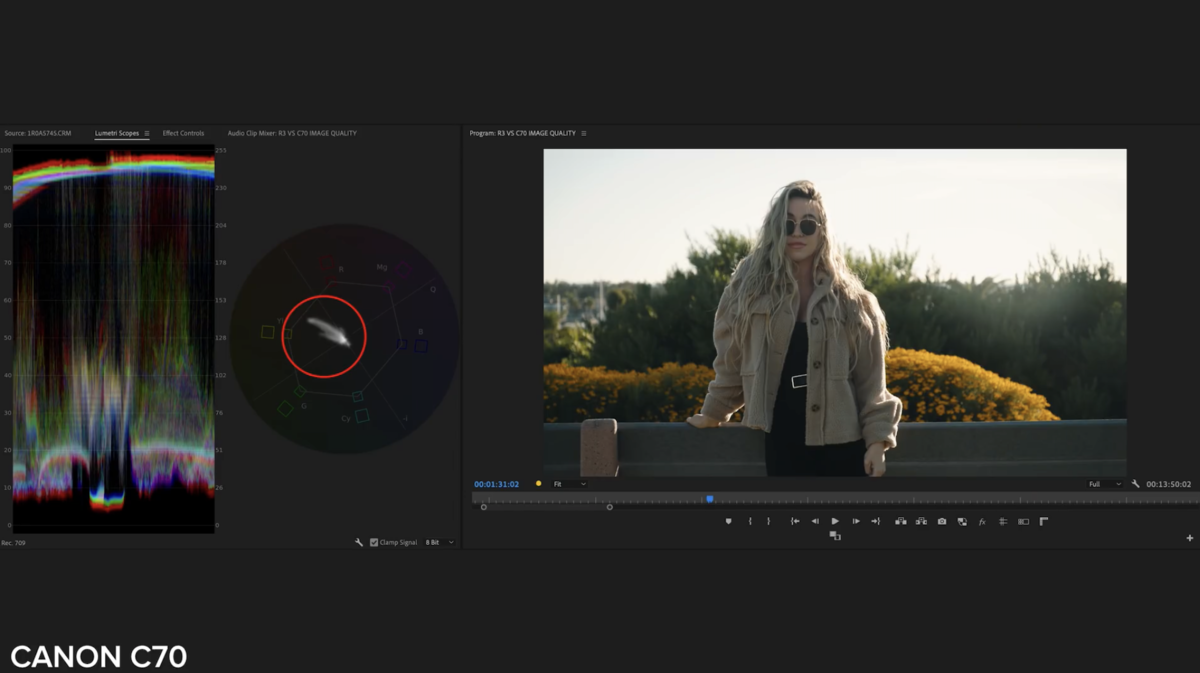Click left handle of zoom scroll bar
The image size is (1200, 673).
tap(484, 507)
